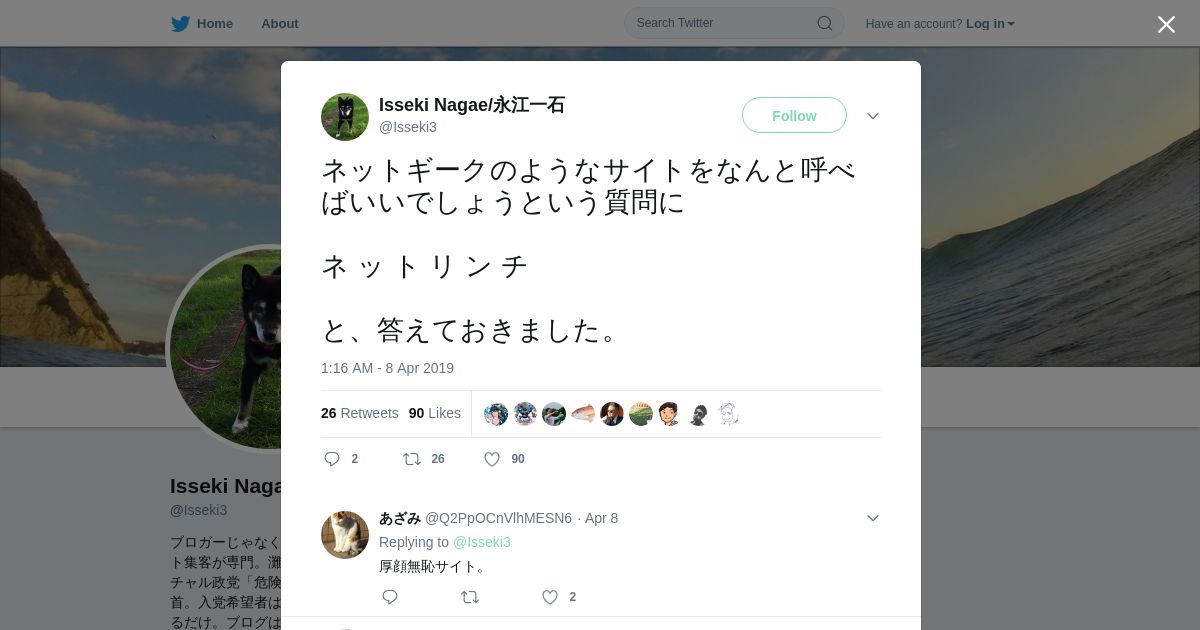Like あざみ's reply with 2 likes
Viewport: 1200px width, 630px height.
(x=550, y=597)
